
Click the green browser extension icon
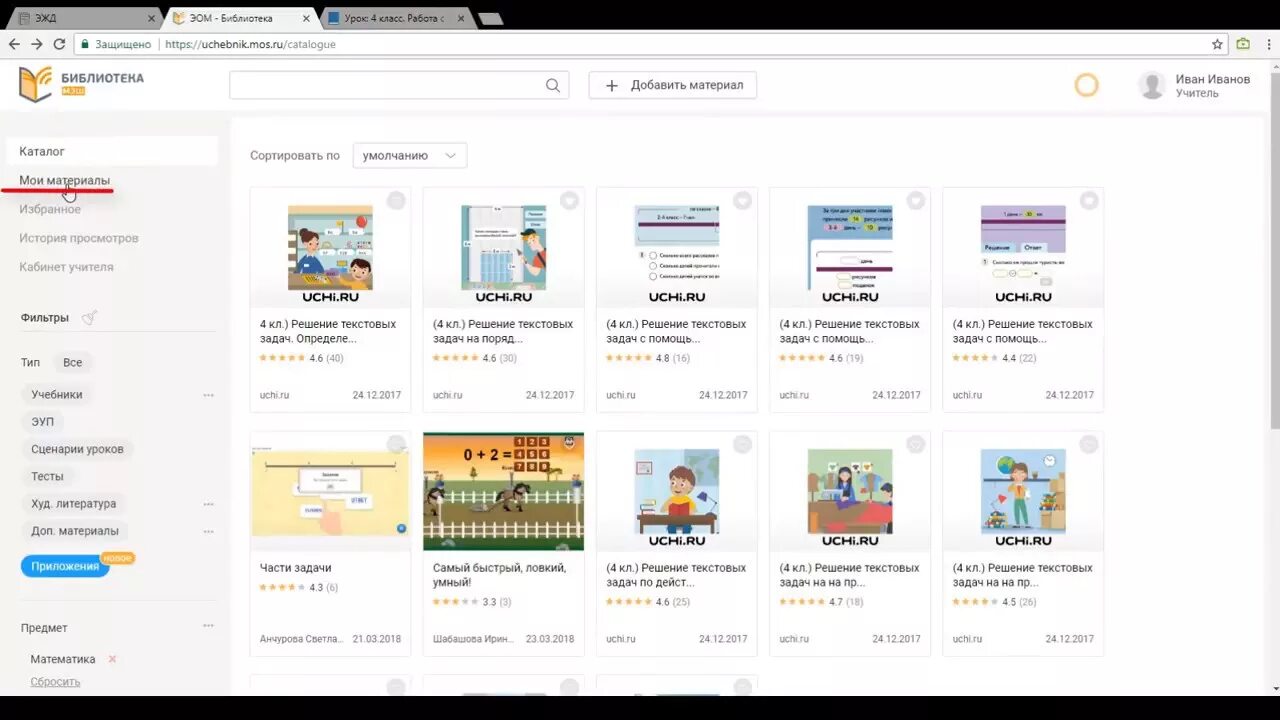pos(1243,44)
